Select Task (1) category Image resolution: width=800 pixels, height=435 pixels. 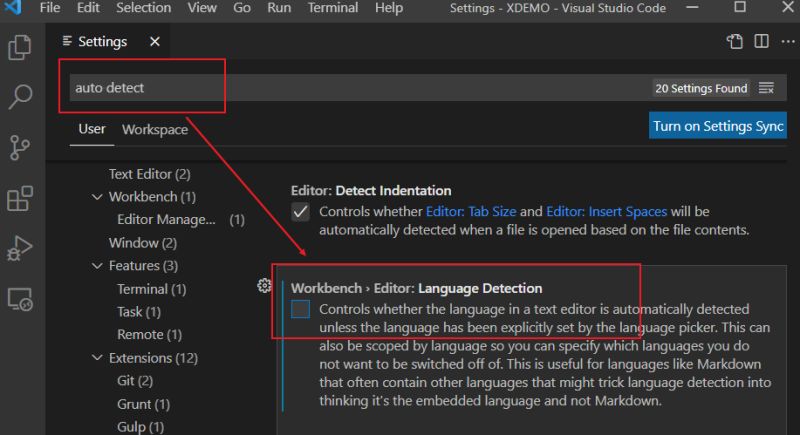click(139, 312)
